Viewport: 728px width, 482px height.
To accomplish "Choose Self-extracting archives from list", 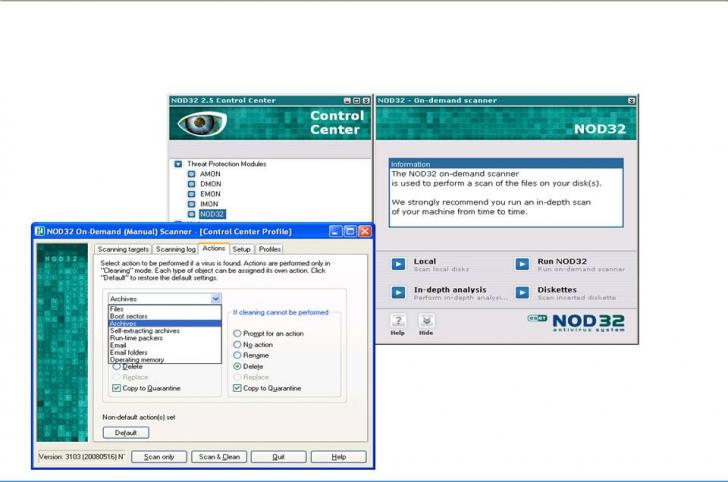I will click(x=165, y=331).
